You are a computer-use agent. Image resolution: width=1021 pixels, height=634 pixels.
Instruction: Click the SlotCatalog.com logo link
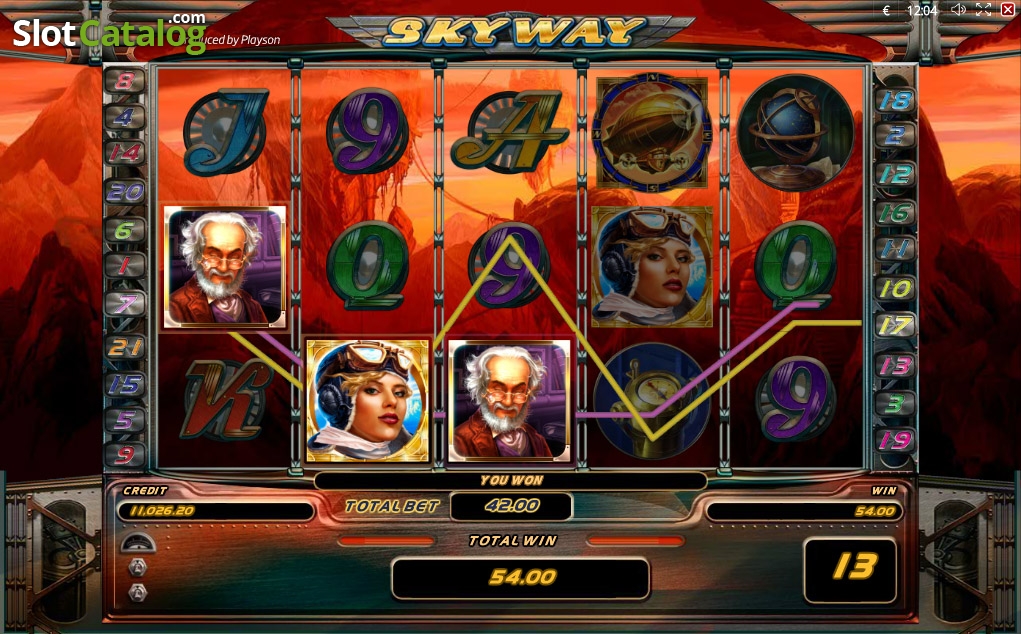(110, 31)
